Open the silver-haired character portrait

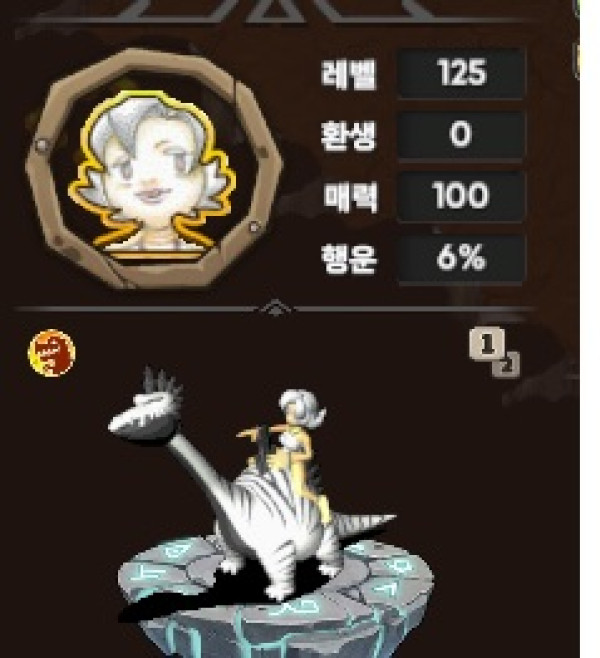(x=153, y=172)
